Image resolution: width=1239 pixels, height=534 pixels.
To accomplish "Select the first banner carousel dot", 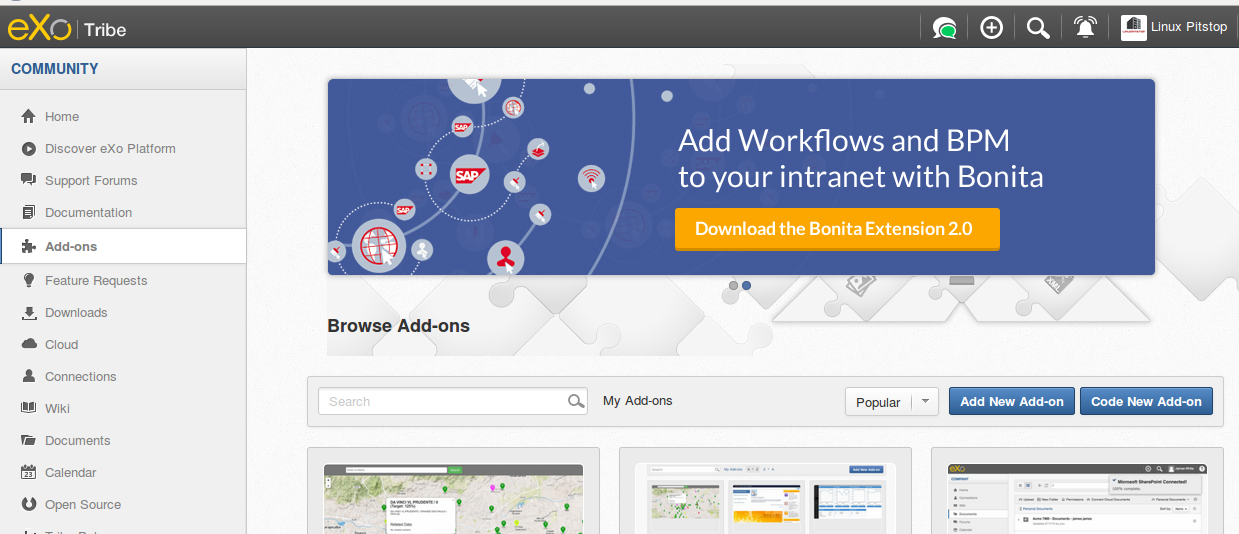I will pos(733,285).
